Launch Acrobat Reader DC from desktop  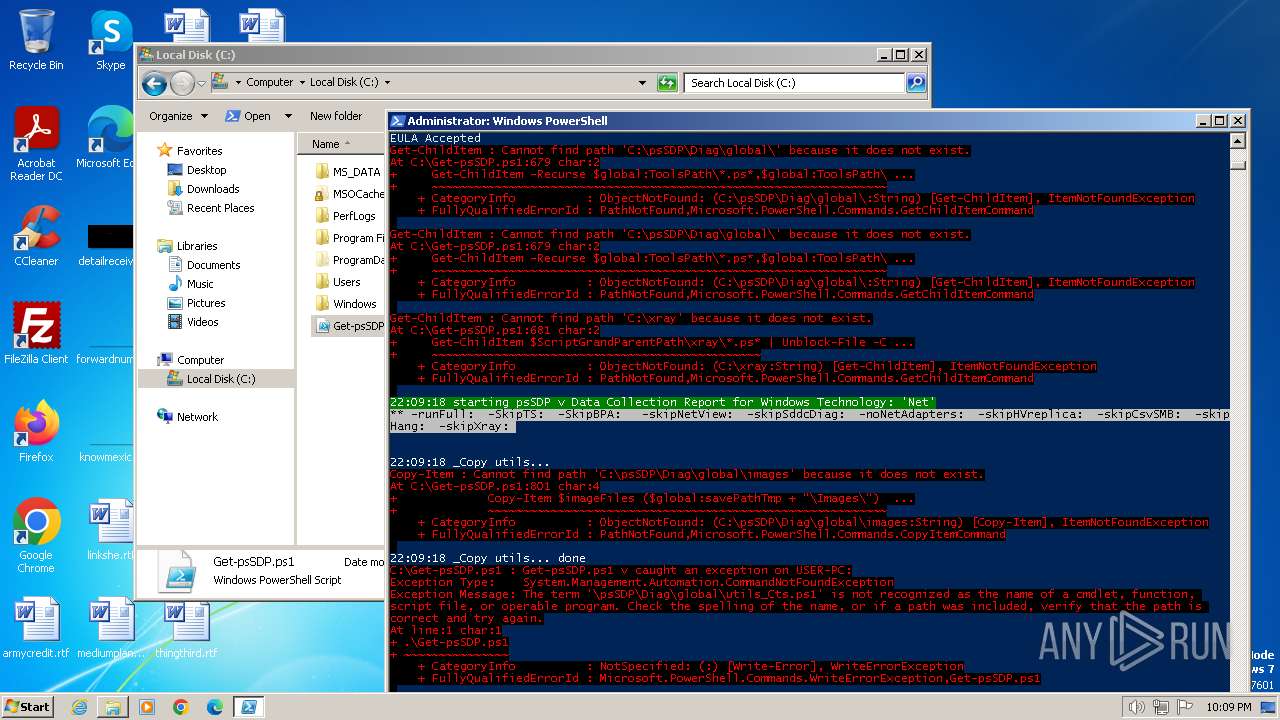click(36, 144)
